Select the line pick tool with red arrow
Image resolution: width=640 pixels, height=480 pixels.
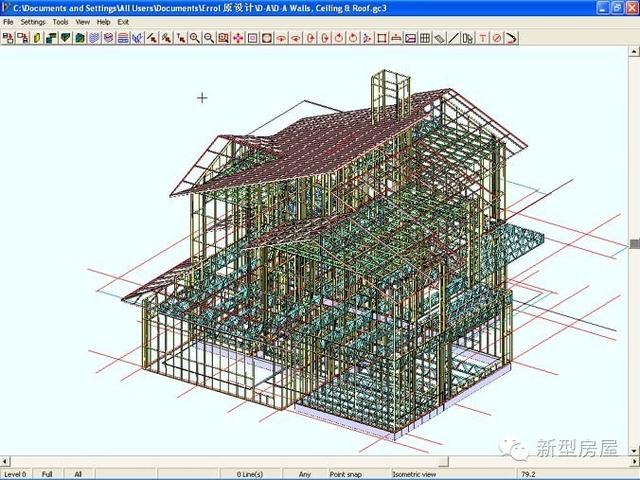pos(152,38)
